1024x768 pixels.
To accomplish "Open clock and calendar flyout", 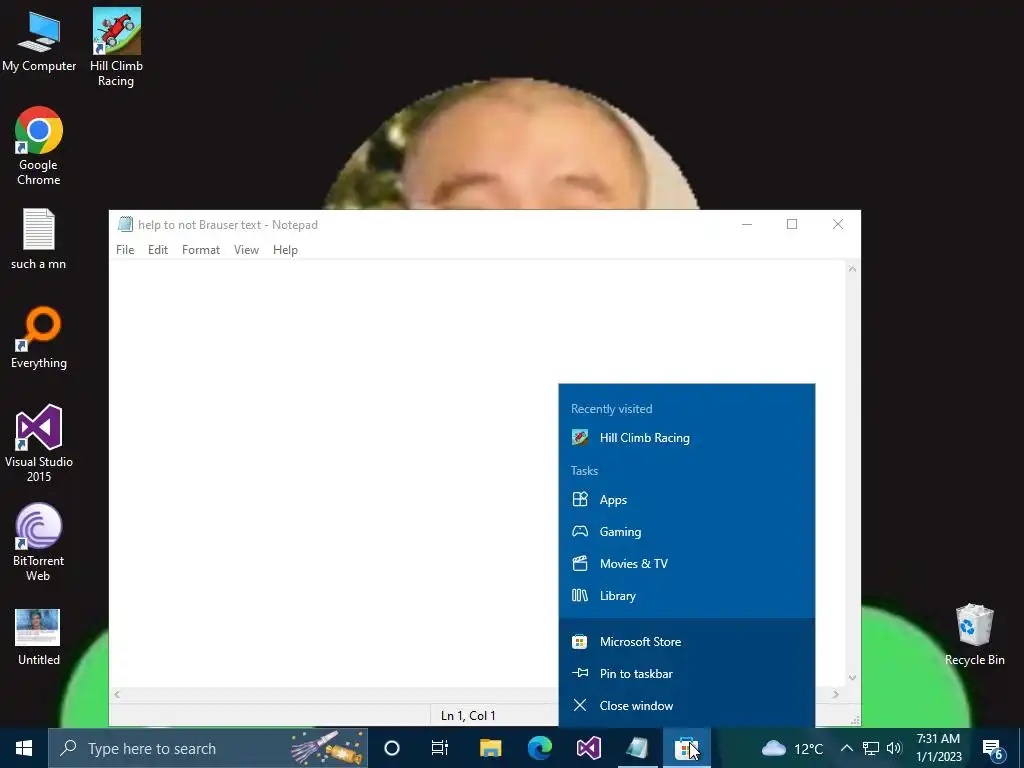I will (x=938, y=748).
